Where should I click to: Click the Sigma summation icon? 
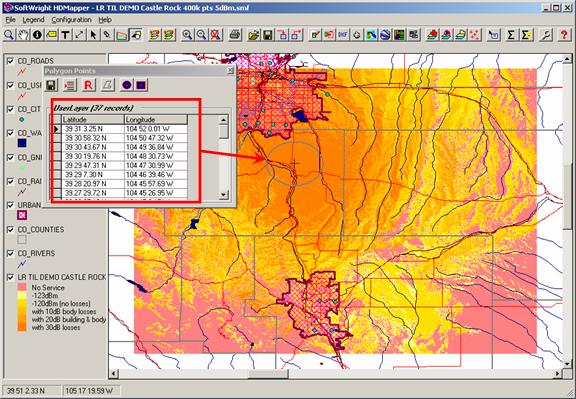coord(511,35)
